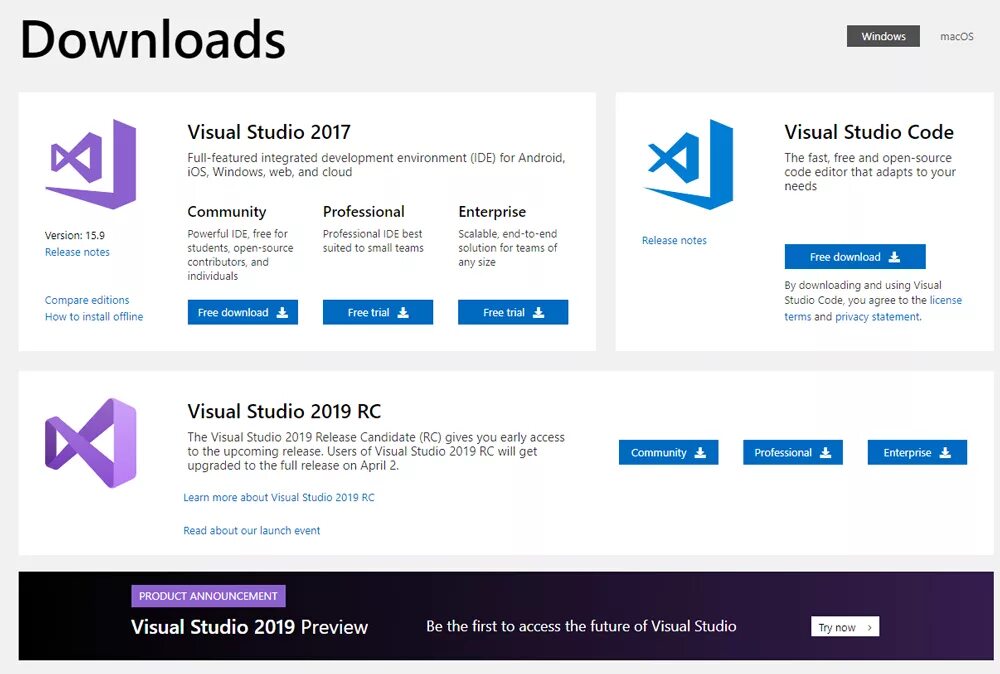Switch to the Windows platform tab

click(x=883, y=36)
